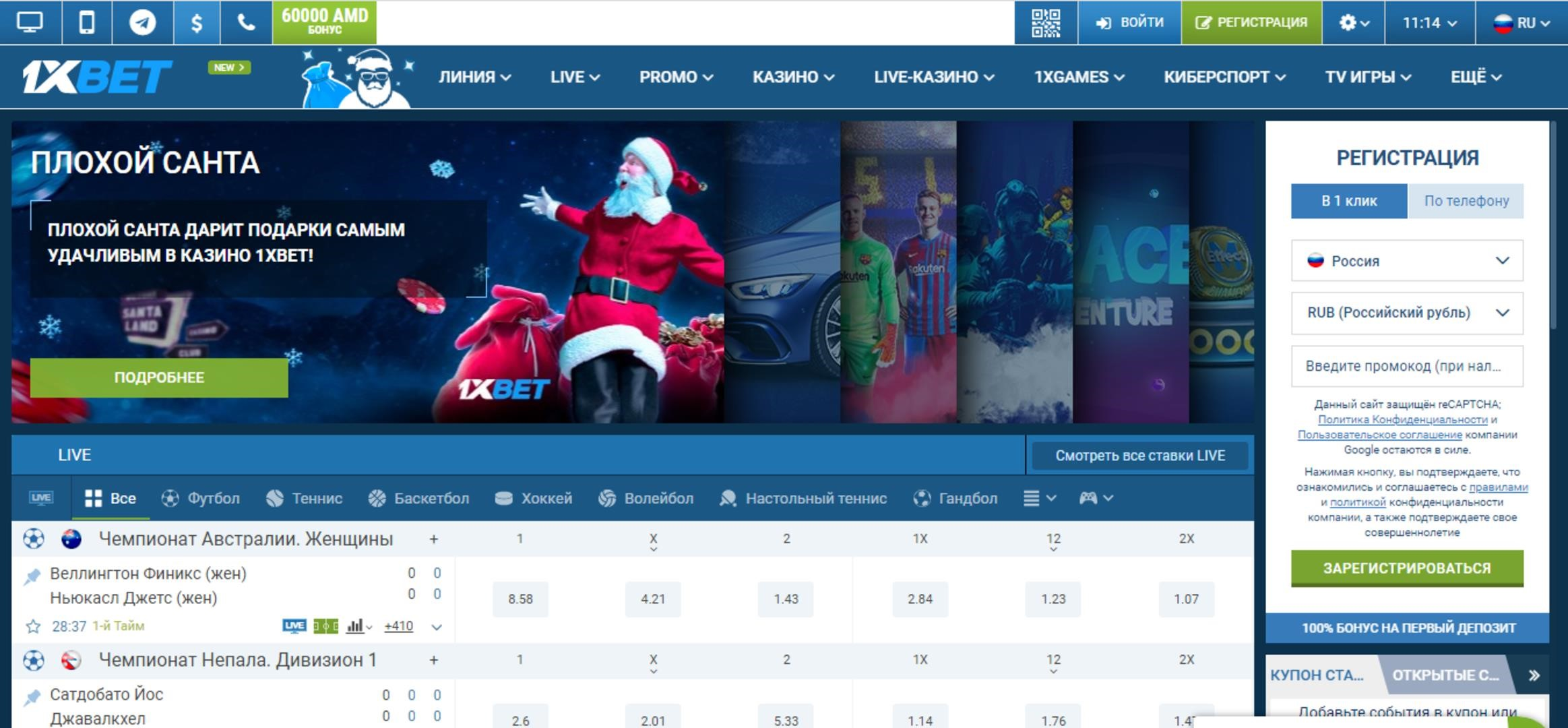Select the Хоккей tab

point(533,498)
